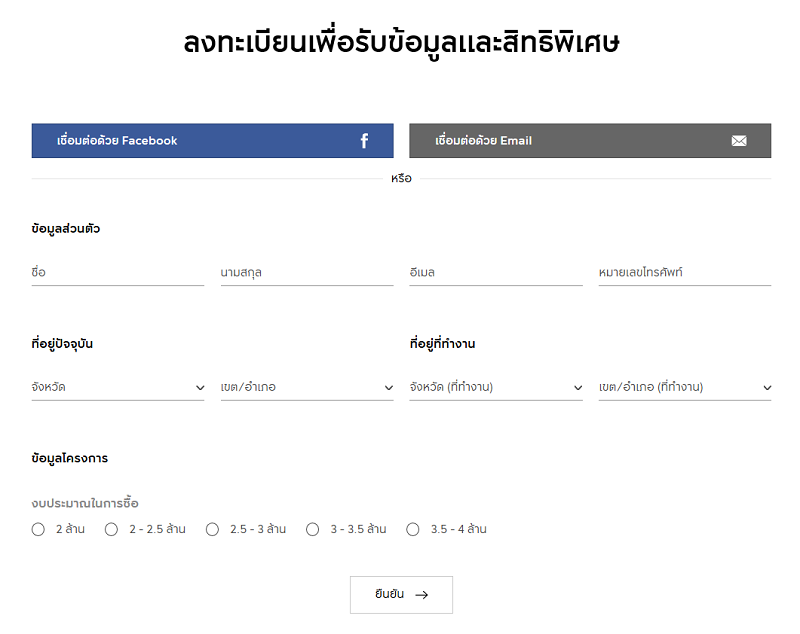
Task: Click chevron arrow of work district dropdown
Action: click(767, 388)
